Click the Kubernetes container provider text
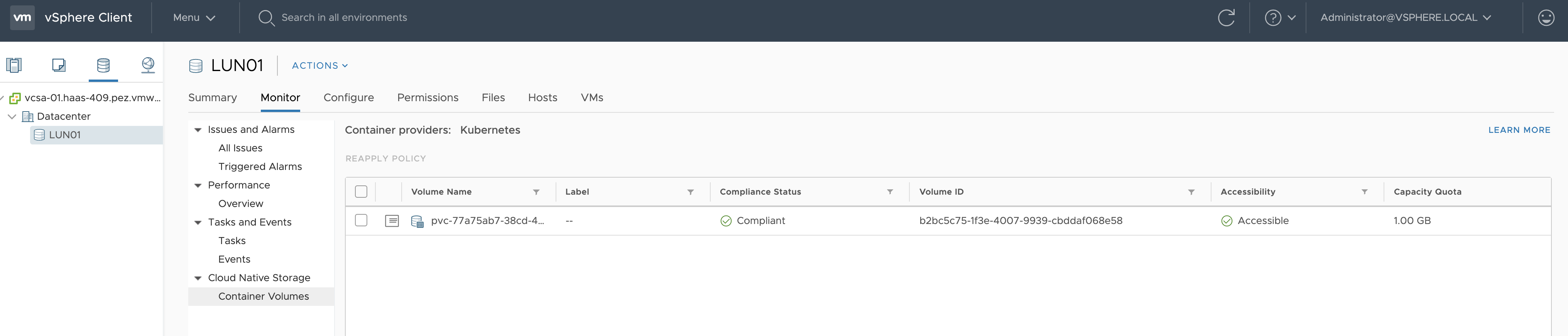This screenshot has height=336, width=1568. point(490,130)
